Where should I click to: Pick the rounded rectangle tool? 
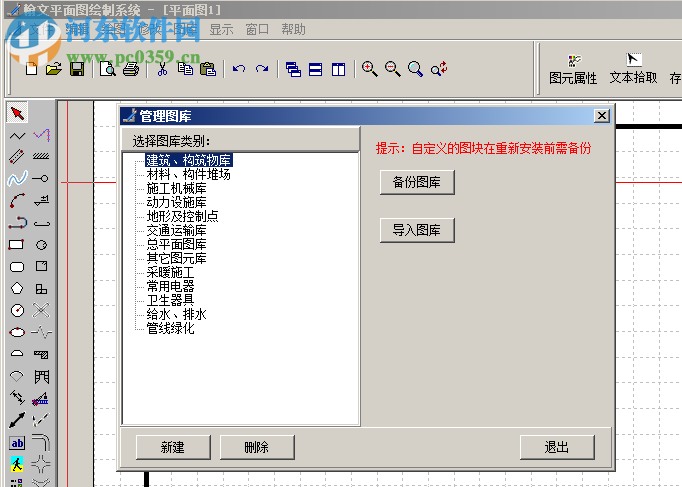[17, 267]
